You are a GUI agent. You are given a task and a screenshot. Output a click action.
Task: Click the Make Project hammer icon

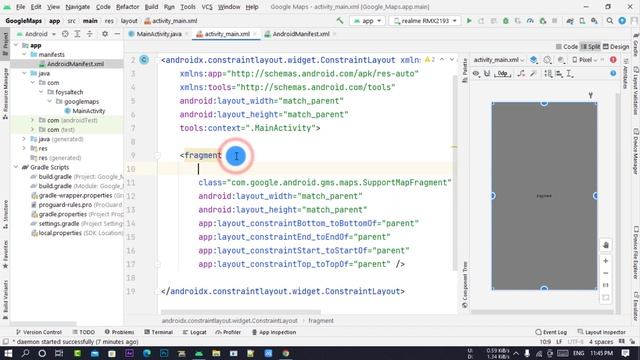340,20
